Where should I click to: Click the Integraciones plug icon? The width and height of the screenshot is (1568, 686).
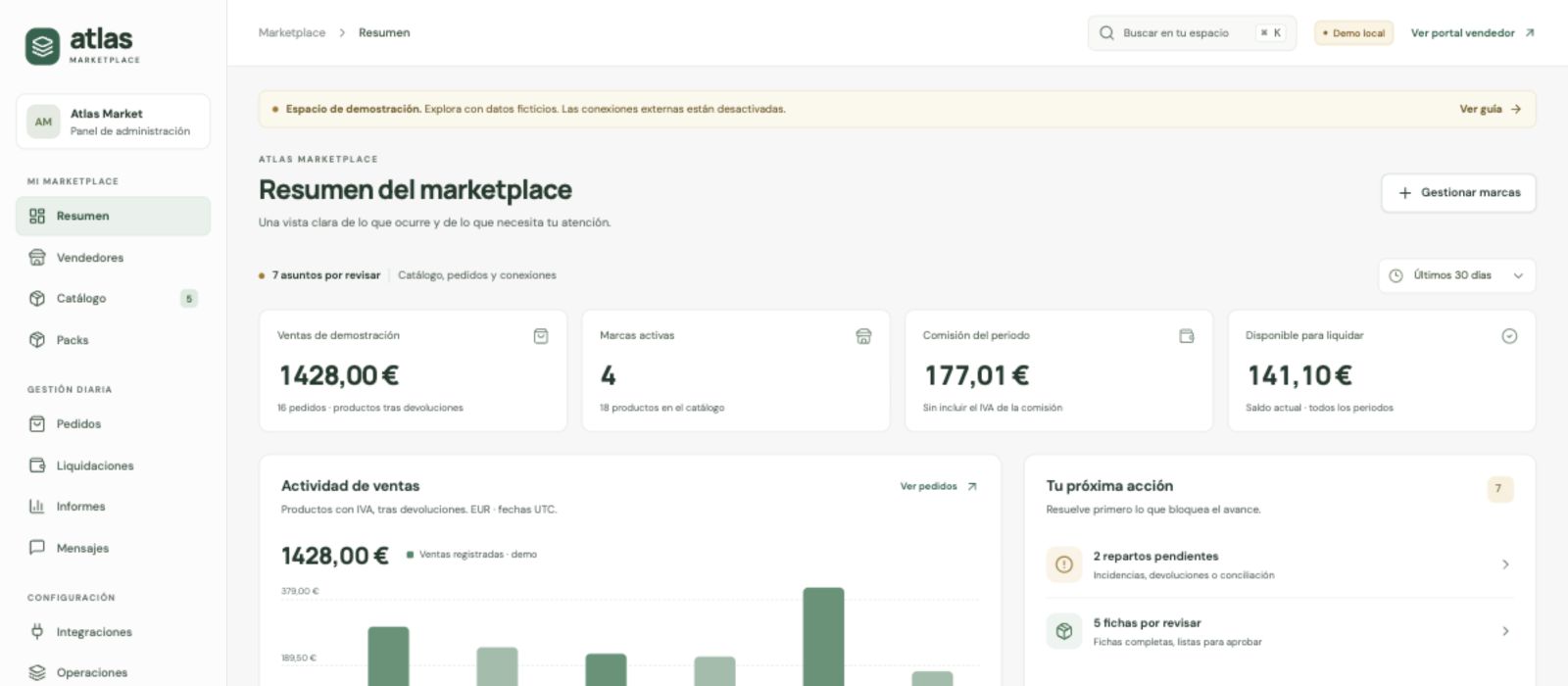point(37,632)
